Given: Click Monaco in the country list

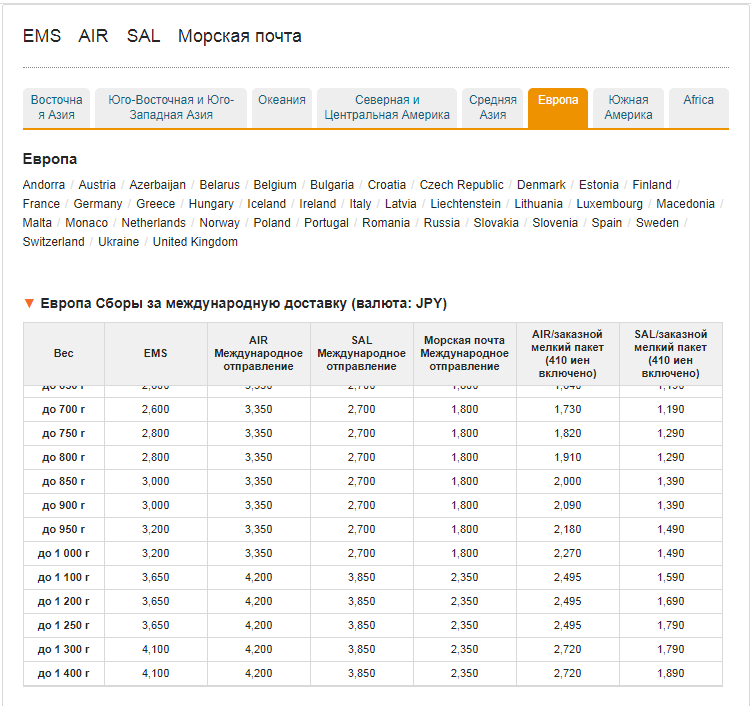Looking at the screenshot, I should tap(87, 223).
